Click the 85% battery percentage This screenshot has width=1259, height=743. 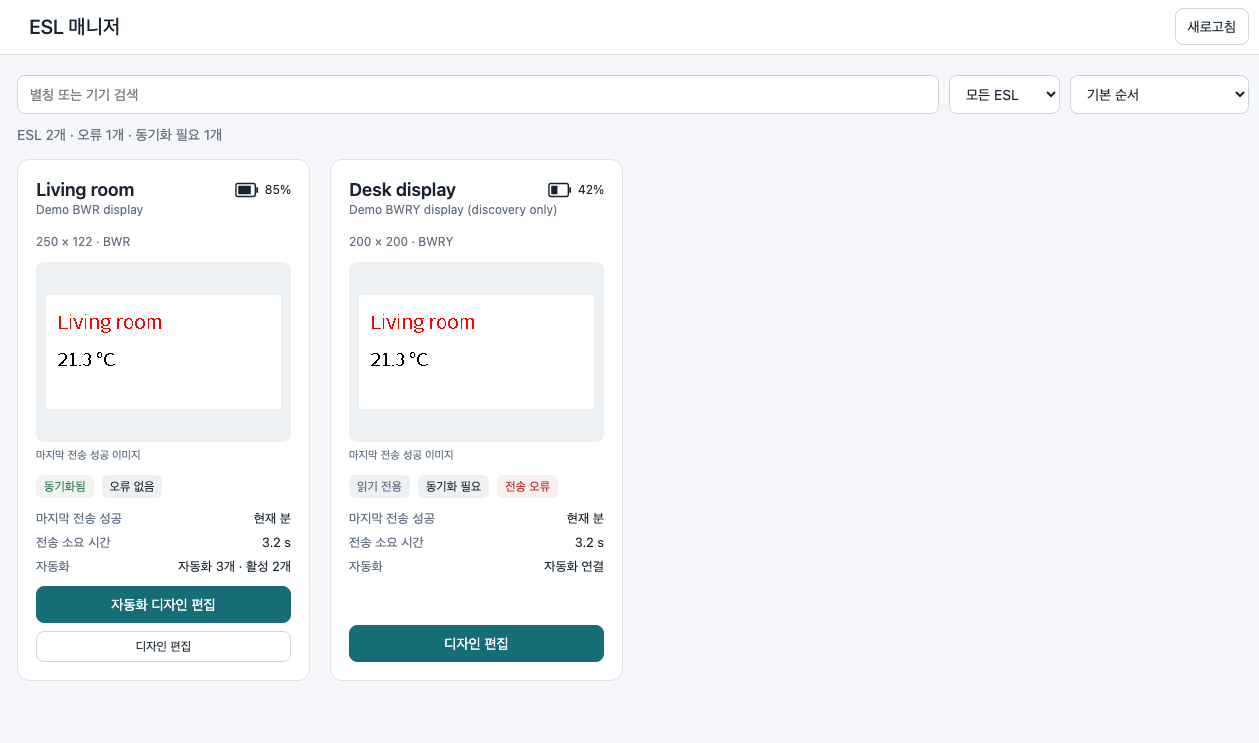click(x=278, y=190)
